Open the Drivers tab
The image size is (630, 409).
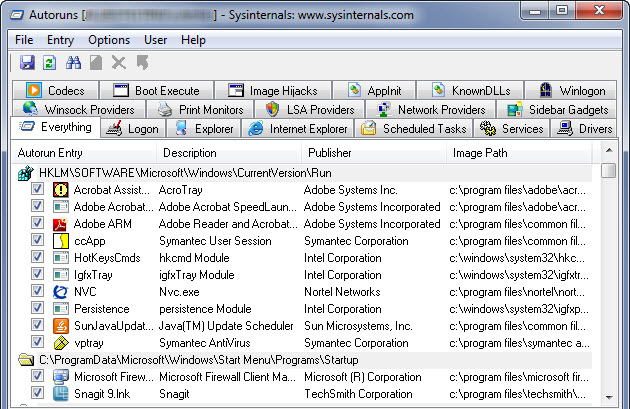point(583,129)
